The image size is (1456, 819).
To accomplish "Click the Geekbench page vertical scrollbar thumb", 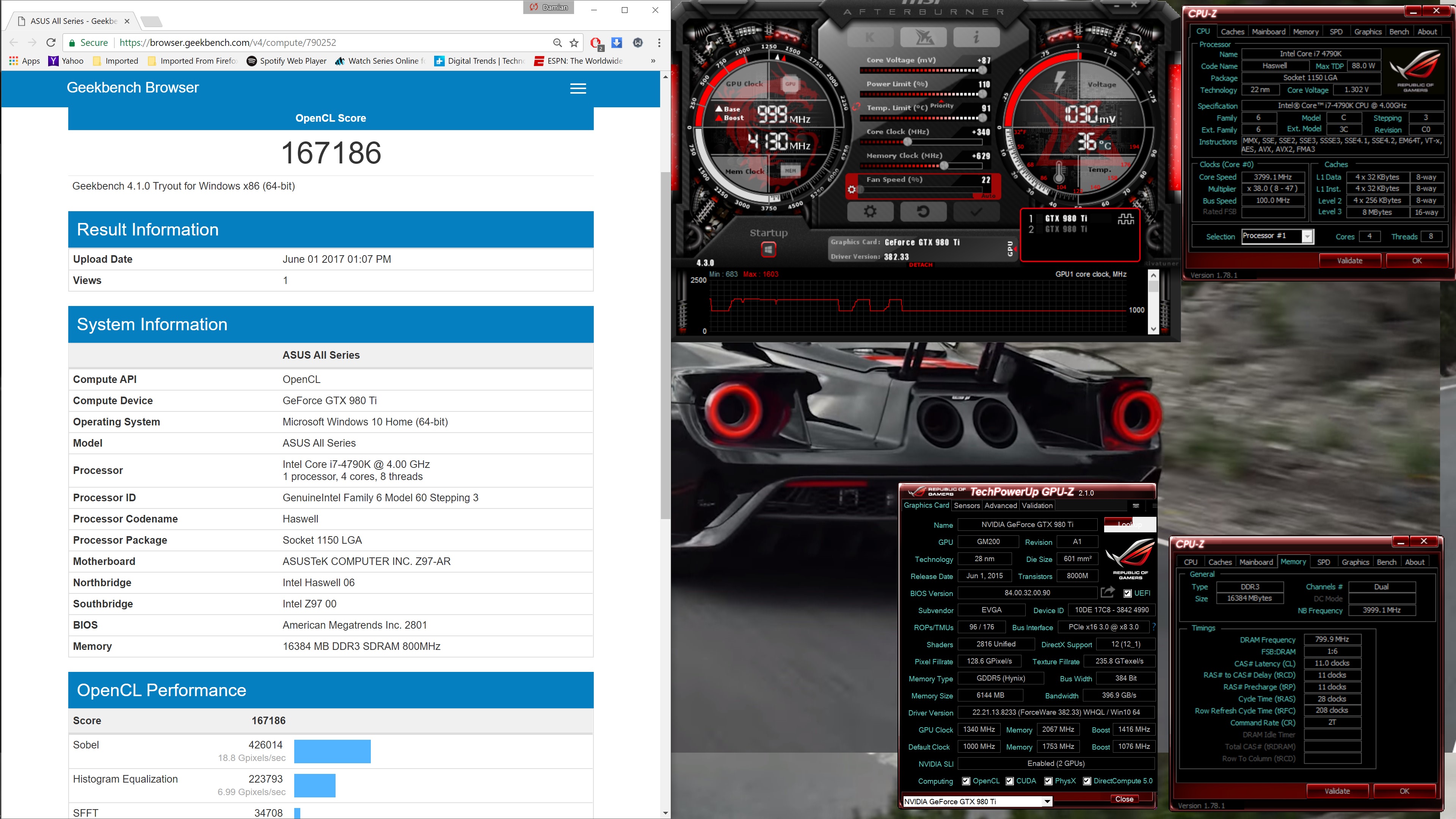I will coord(665,345).
